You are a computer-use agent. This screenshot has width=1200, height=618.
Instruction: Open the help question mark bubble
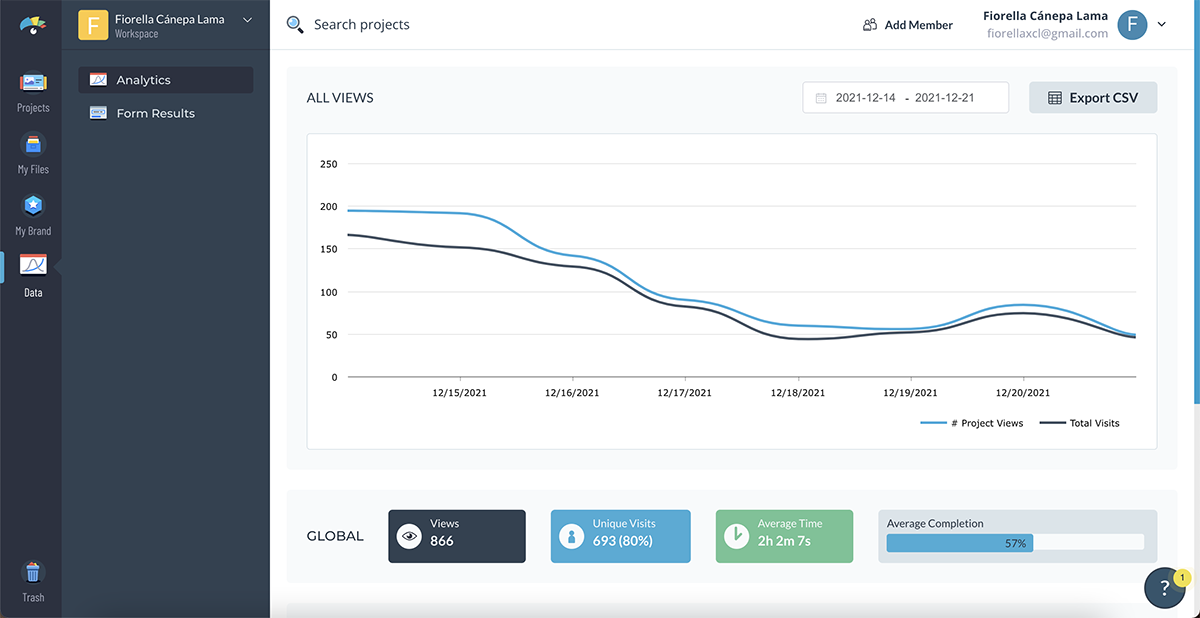[1164, 588]
